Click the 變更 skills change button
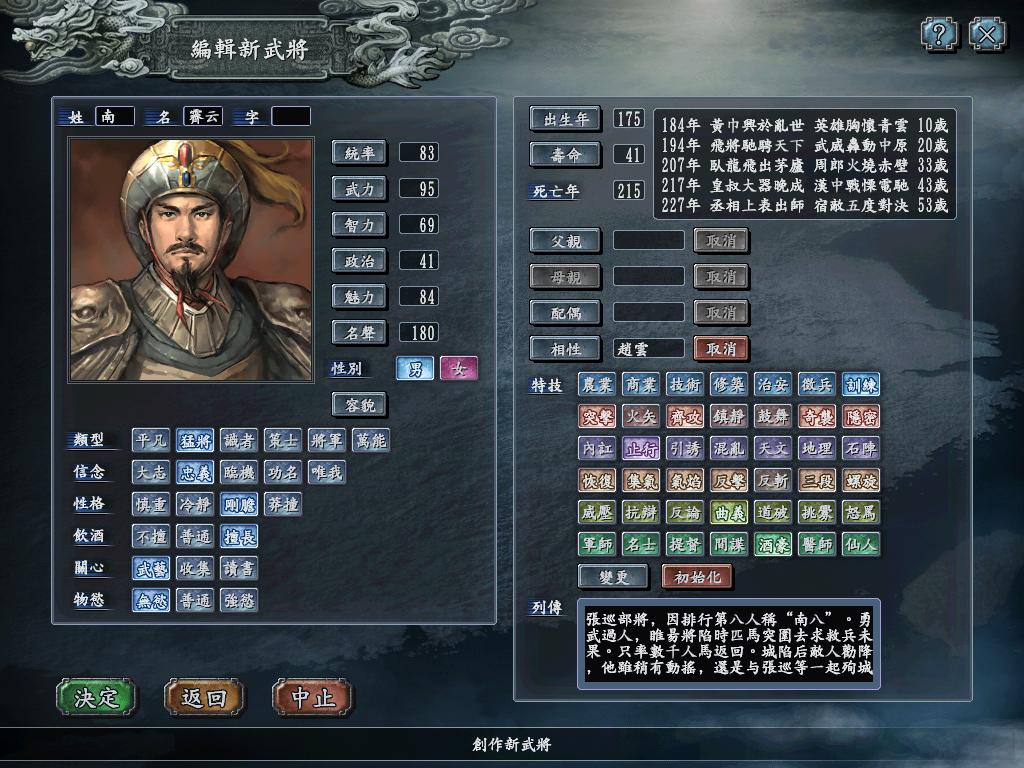 [613, 577]
